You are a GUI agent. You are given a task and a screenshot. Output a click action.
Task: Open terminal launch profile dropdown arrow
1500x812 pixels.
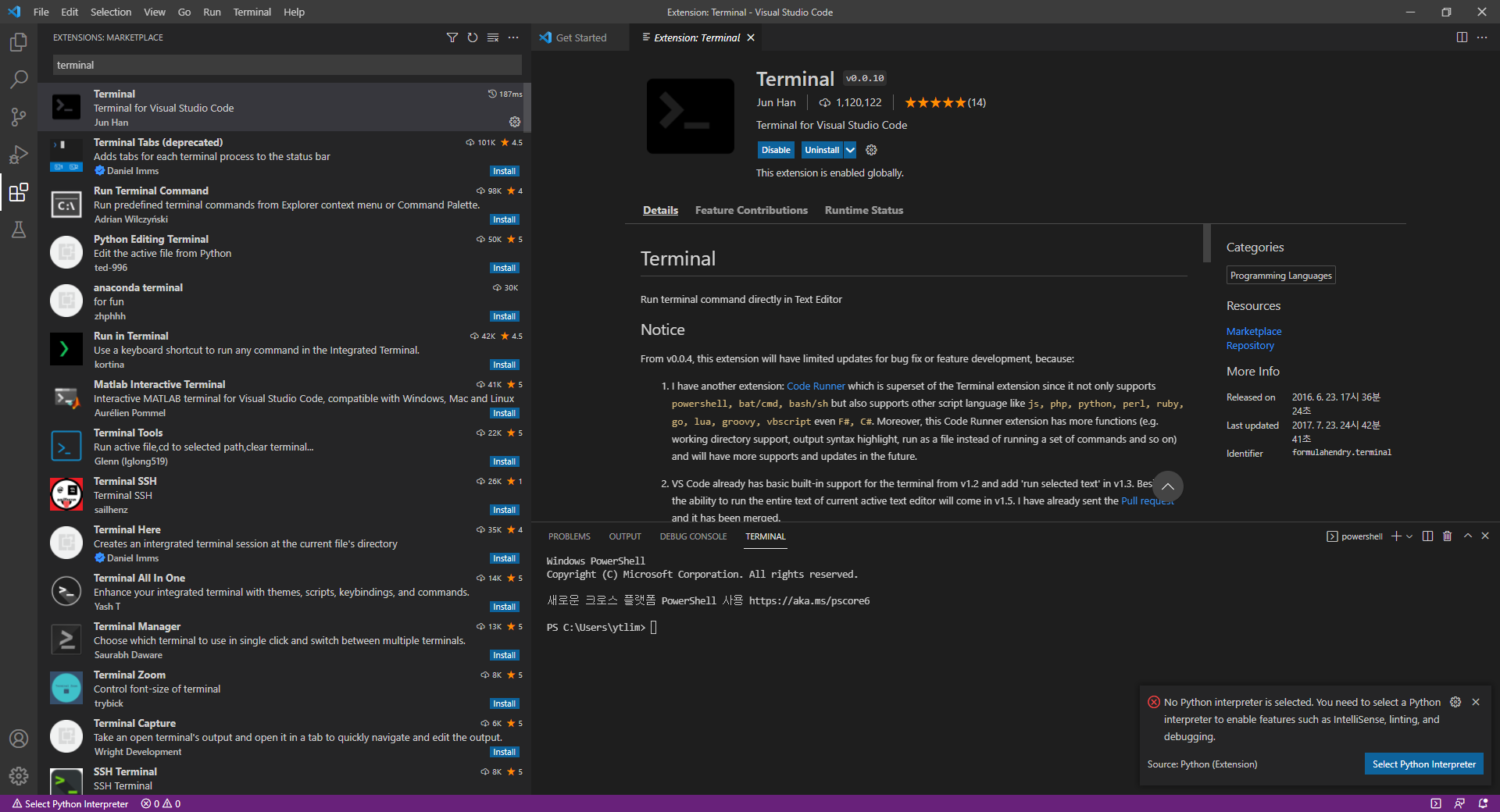tap(1409, 536)
